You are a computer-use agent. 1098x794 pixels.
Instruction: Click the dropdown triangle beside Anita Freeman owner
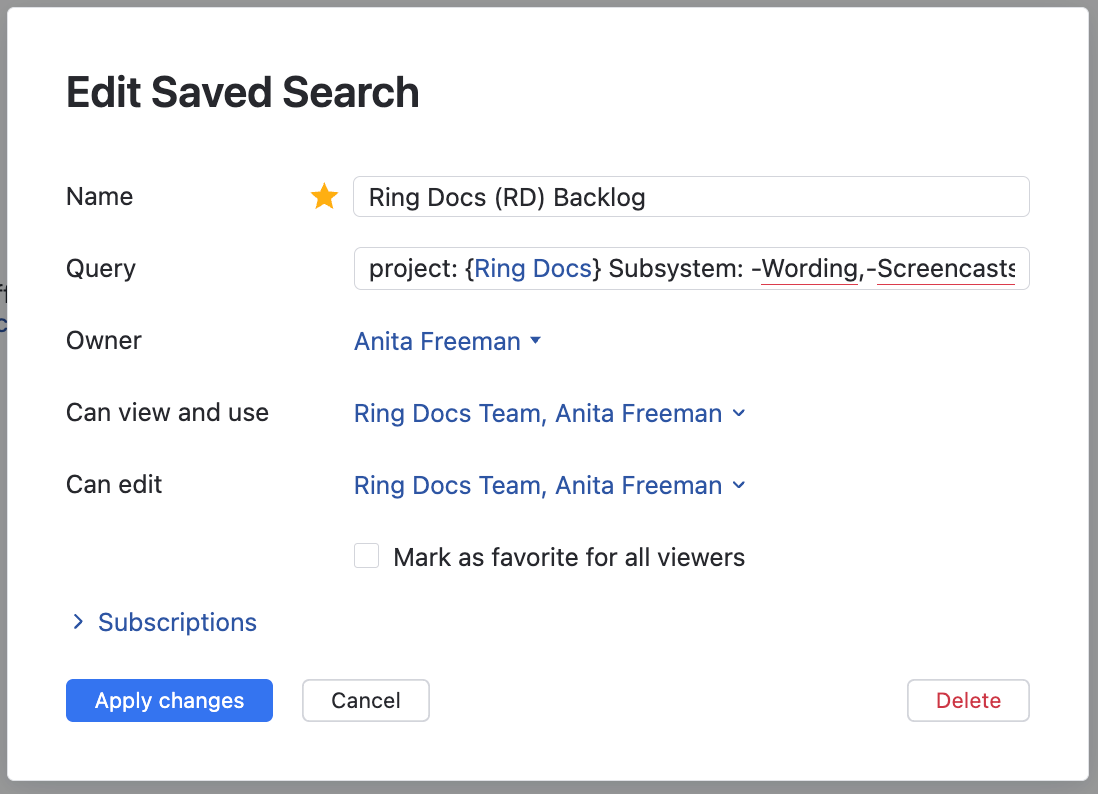(536, 341)
